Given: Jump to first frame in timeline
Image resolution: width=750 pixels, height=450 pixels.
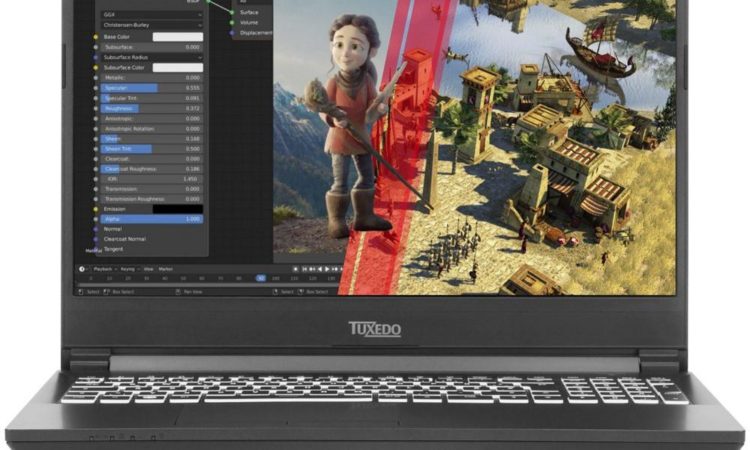Looking at the screenshot, I should [304, 269].
